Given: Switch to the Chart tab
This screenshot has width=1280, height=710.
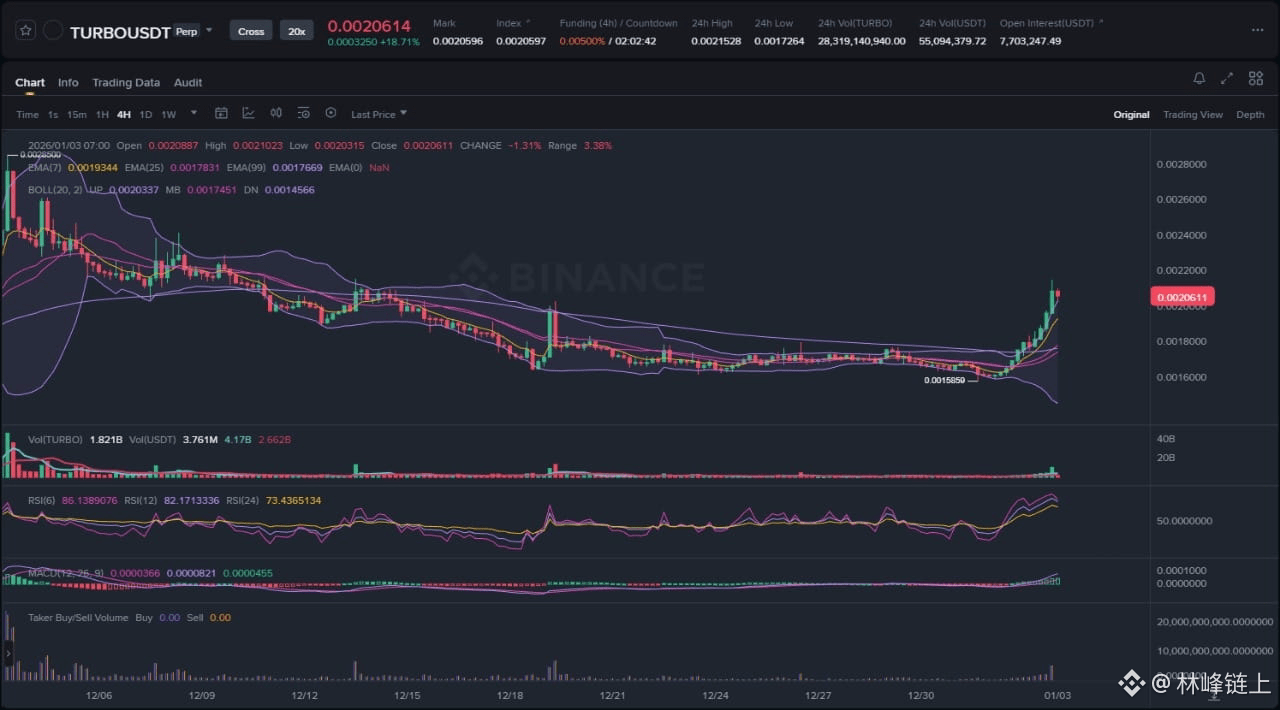Looking at the screenshot, I should pyautogui.click(x=30, y=82).
